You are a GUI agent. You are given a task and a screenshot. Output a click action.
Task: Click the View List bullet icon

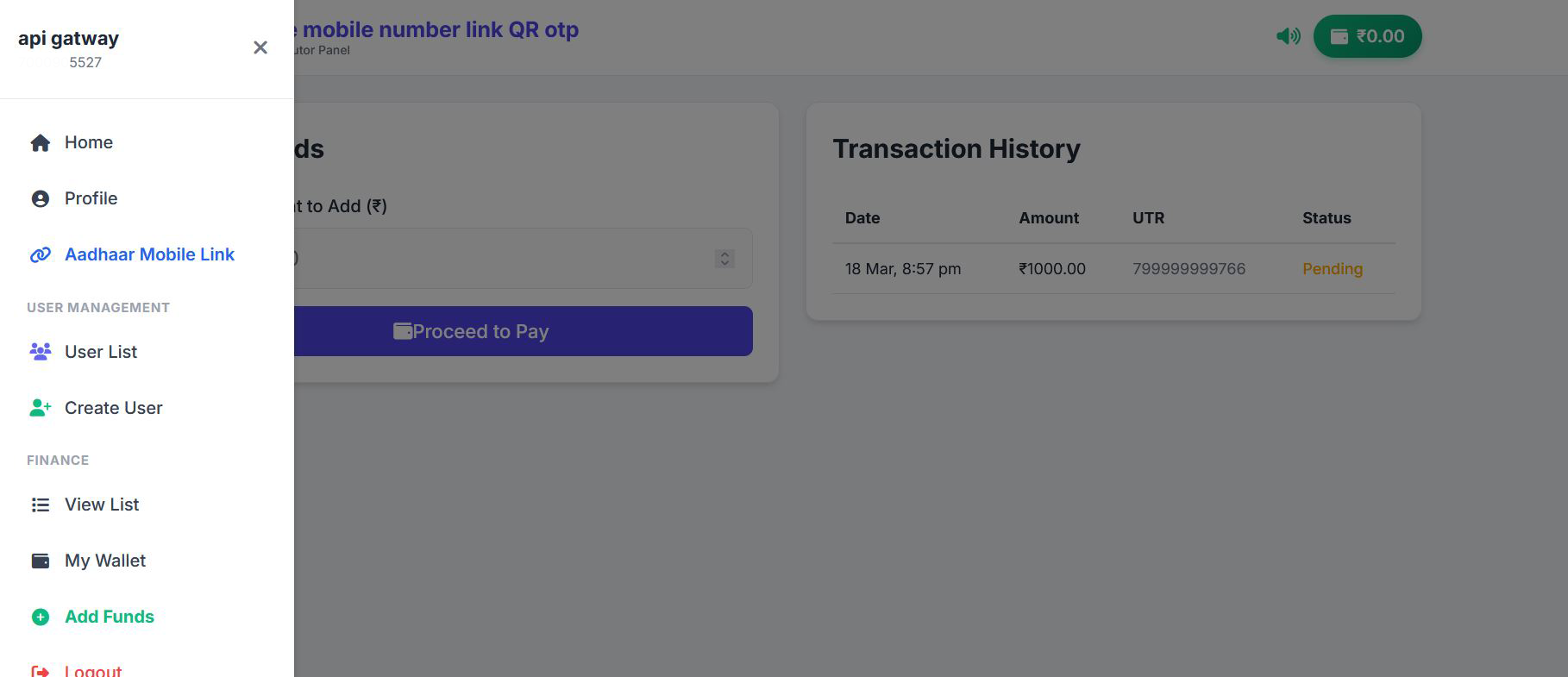click(x=41, y=505)
